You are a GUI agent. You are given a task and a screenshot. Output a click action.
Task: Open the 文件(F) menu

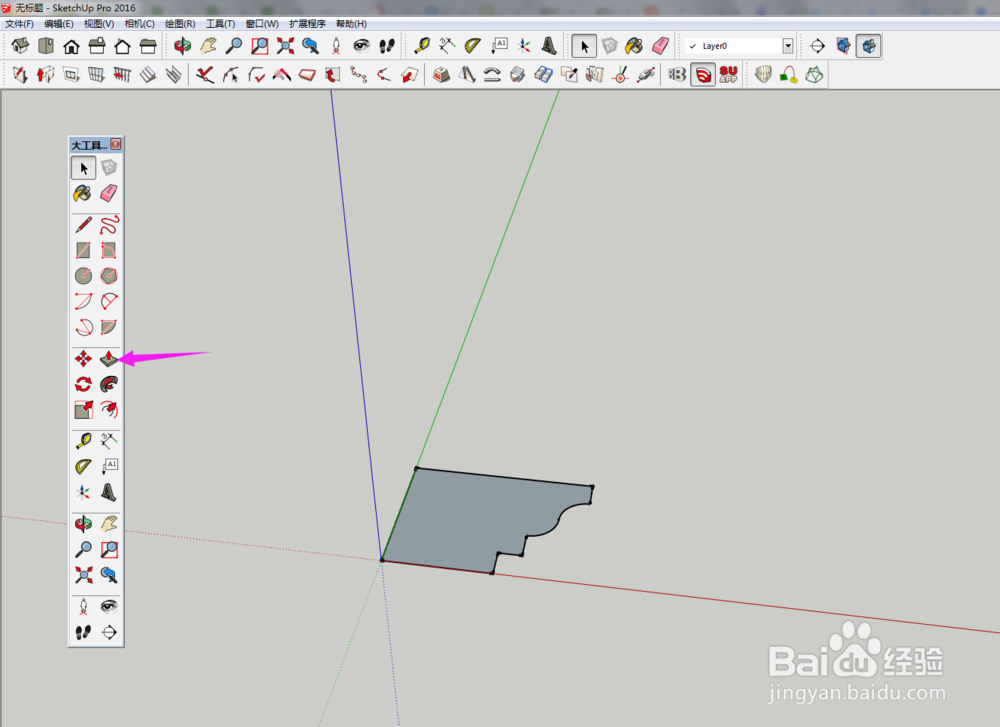click(x=19, y=24)
